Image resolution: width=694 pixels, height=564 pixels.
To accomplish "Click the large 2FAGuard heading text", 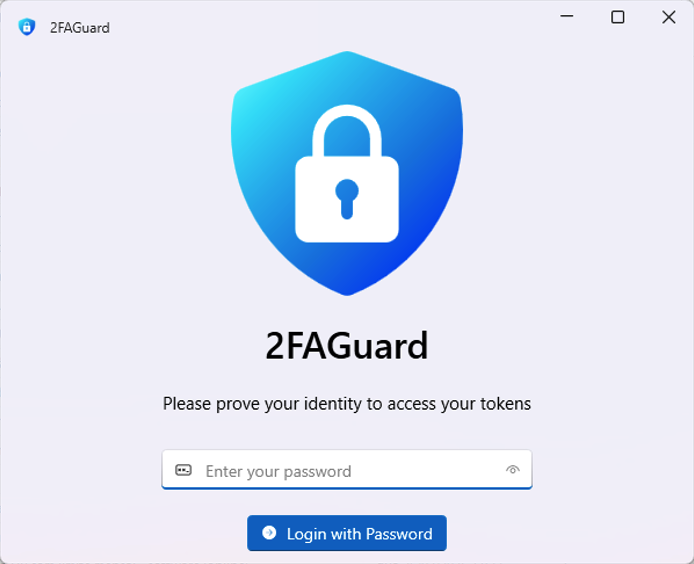I will coord(347,346).
